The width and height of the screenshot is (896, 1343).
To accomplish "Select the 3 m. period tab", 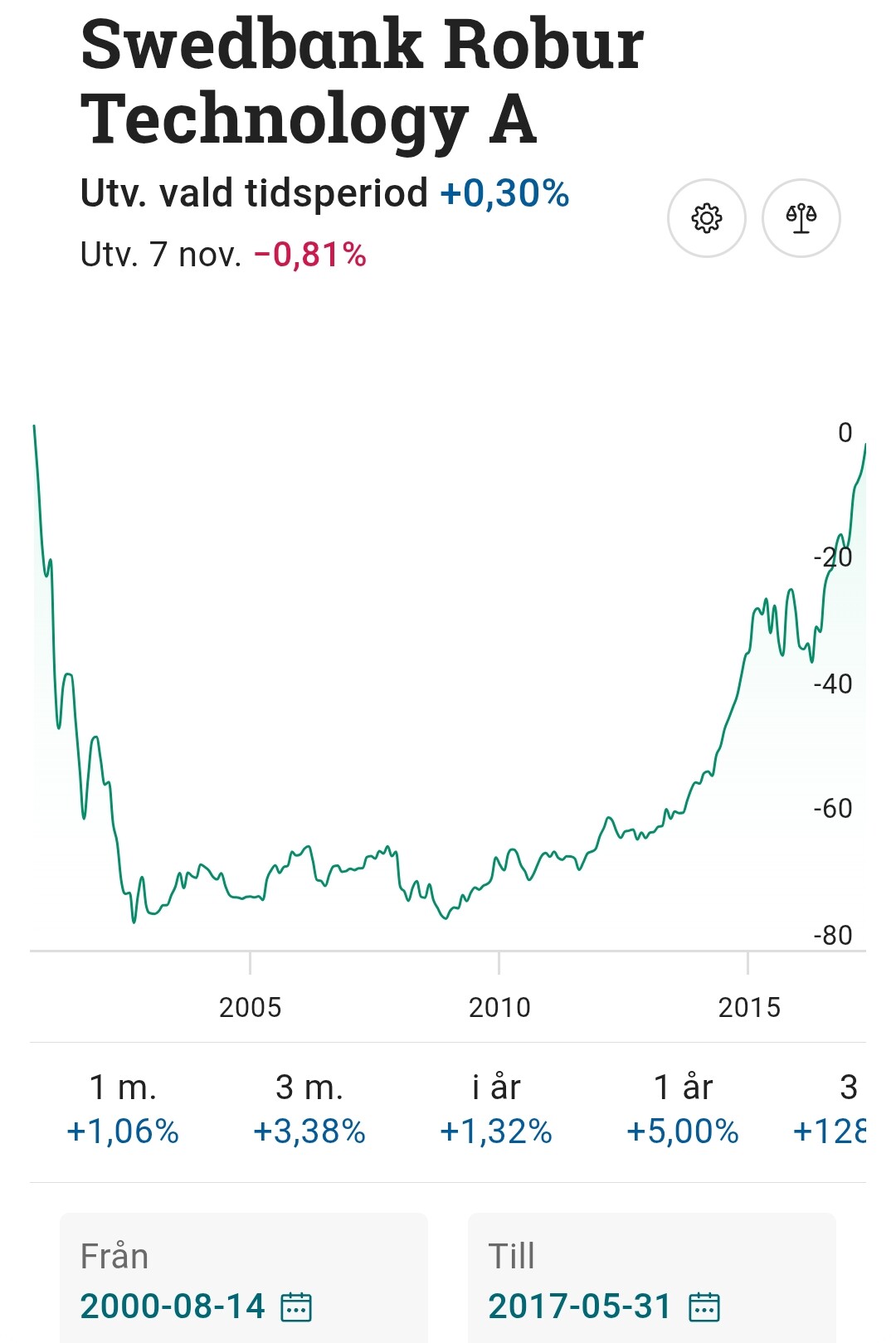I will point(309,1109).
